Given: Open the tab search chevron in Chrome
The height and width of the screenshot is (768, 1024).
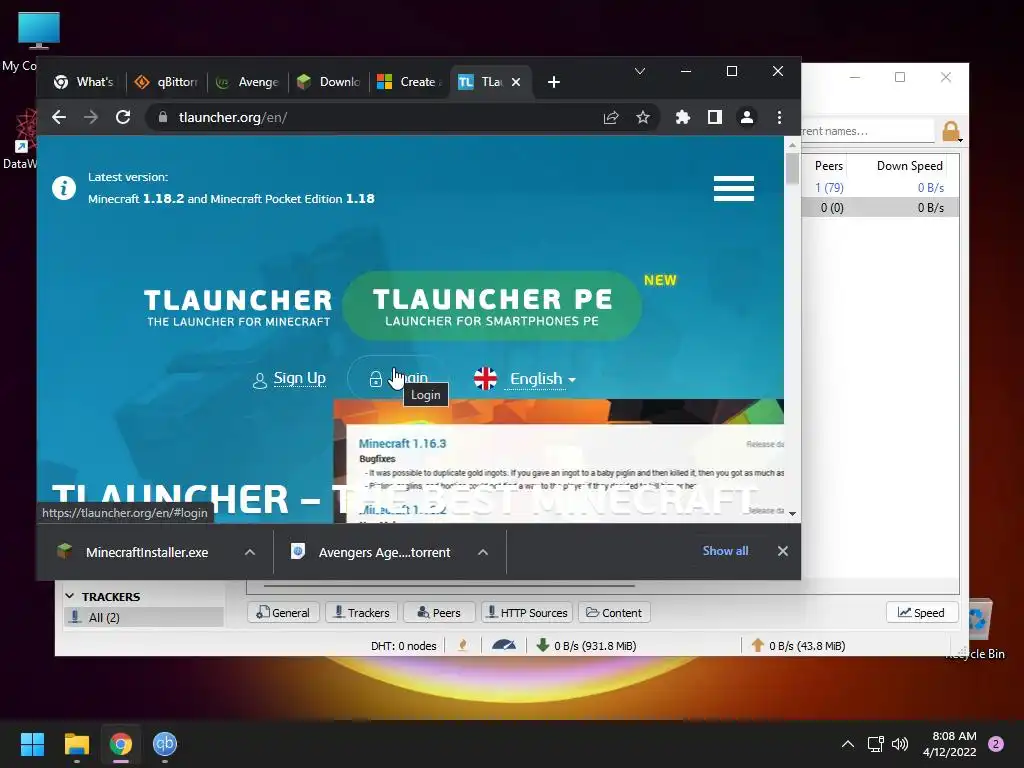Looking at the screenshot, I should [640, 71].
